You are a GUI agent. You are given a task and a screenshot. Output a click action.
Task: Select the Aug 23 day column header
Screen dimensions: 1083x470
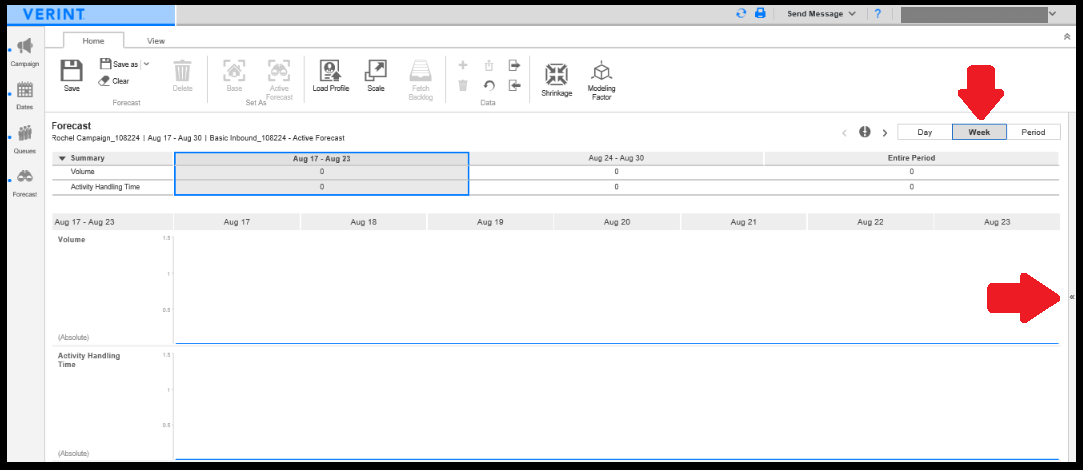(x=997, y=222)
